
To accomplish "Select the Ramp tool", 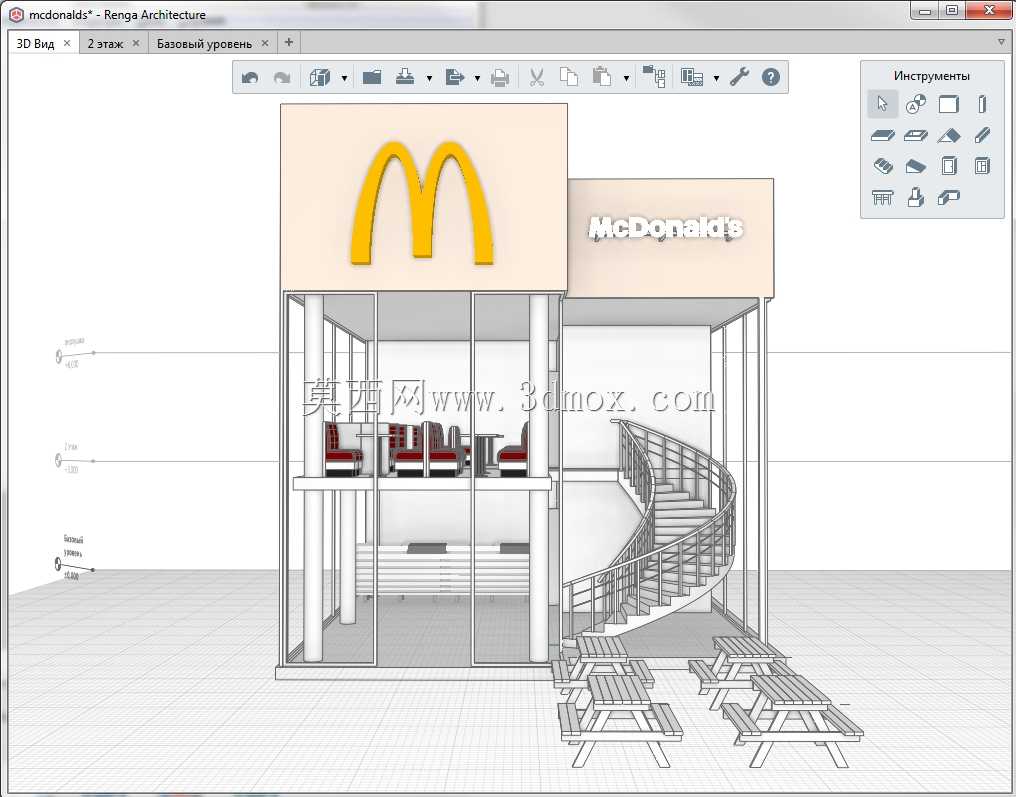I will [916, 167].
